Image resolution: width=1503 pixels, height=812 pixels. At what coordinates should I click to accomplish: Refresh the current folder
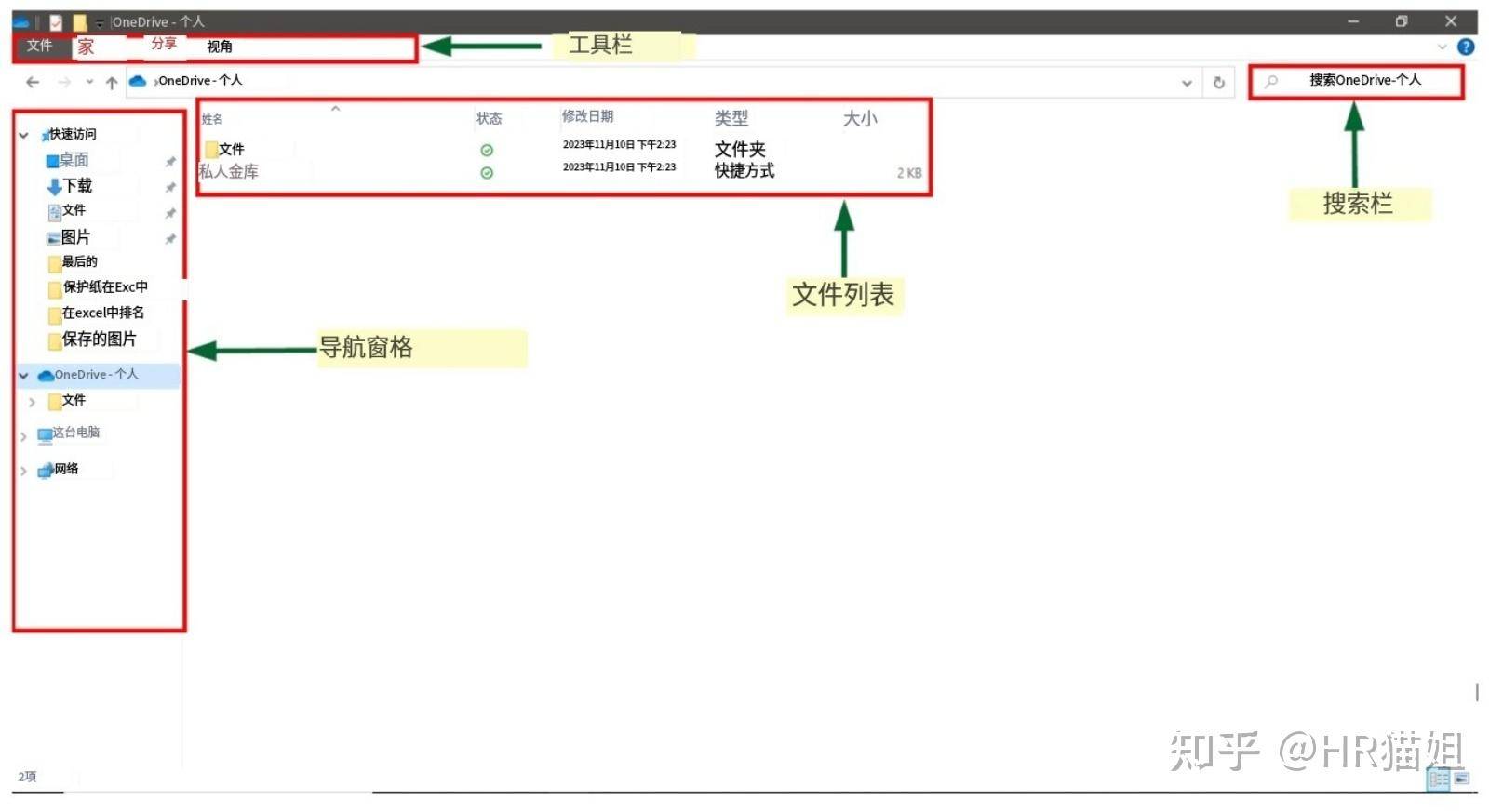coord(1219,83)
